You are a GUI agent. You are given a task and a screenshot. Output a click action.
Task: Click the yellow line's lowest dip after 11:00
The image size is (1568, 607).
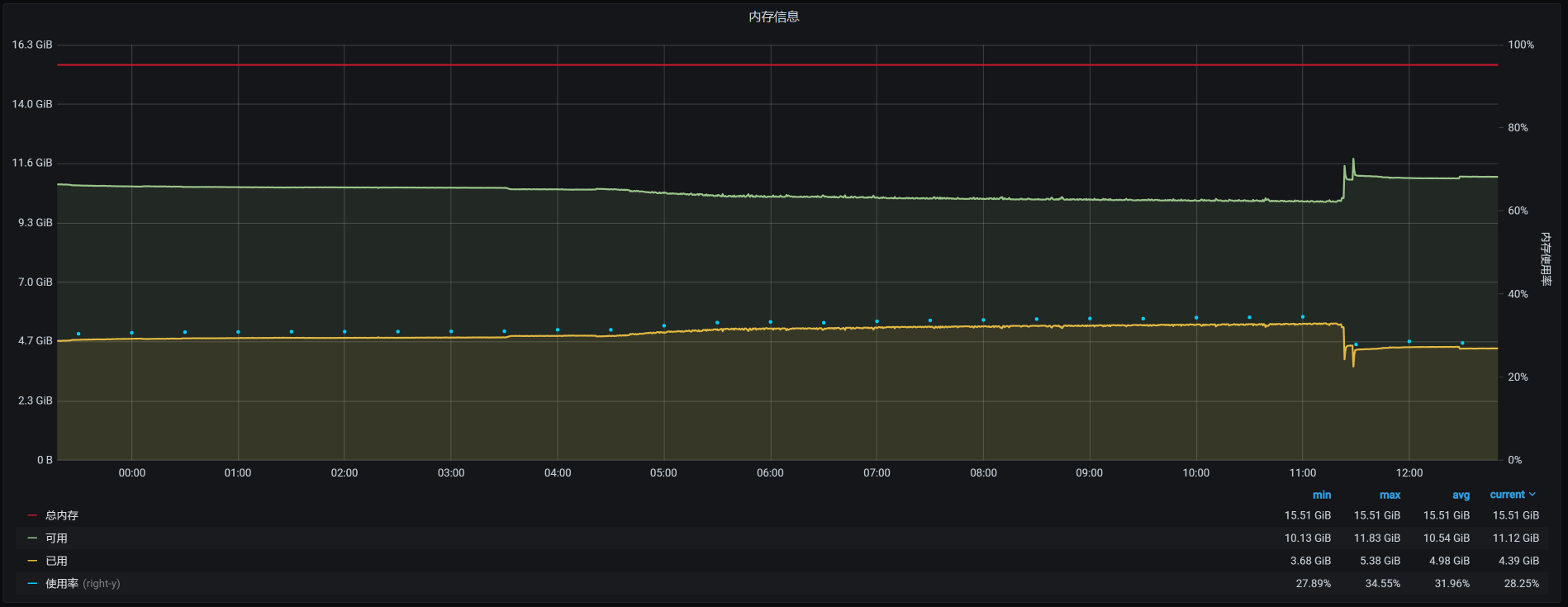pyautogui.click(x=1353, y=365)
